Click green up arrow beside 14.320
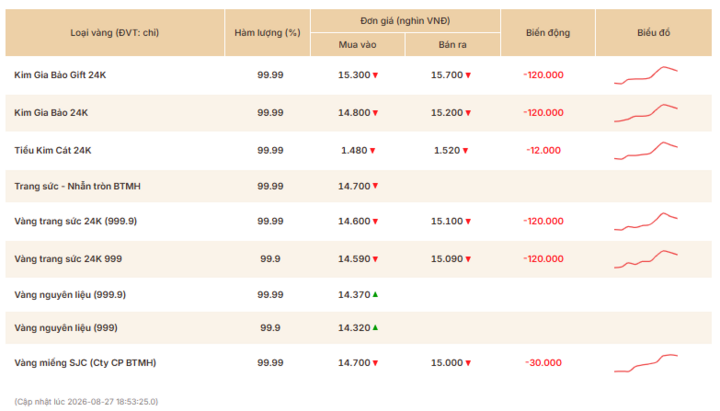 pyautogui.click(x=375, y=327)
